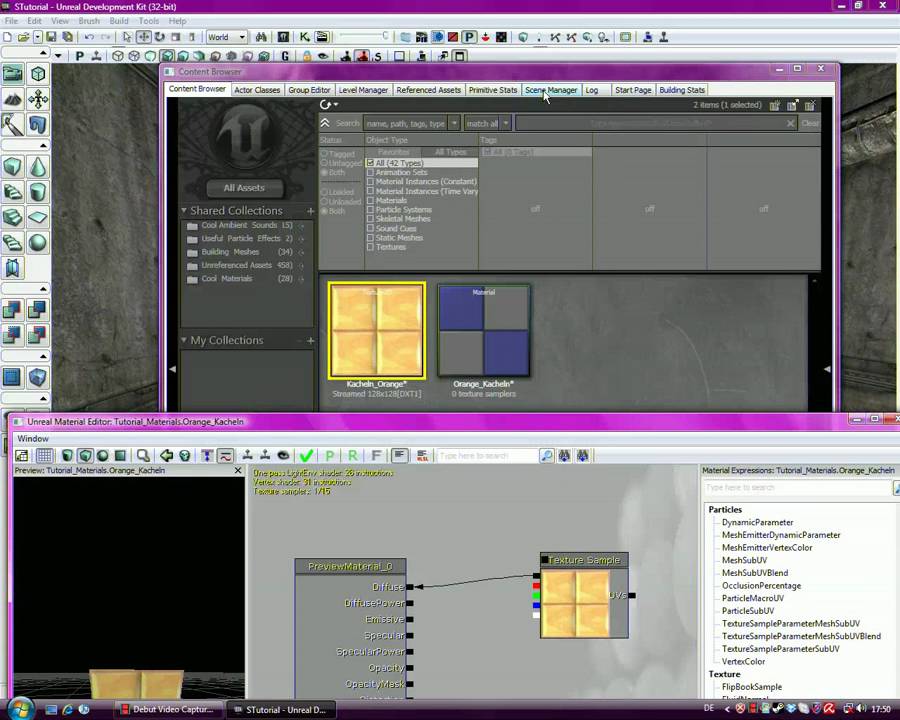Go home with the green arrow icon
Image resolution: width=900 pixels, height=720 pixels.
(x=166, y=456)
